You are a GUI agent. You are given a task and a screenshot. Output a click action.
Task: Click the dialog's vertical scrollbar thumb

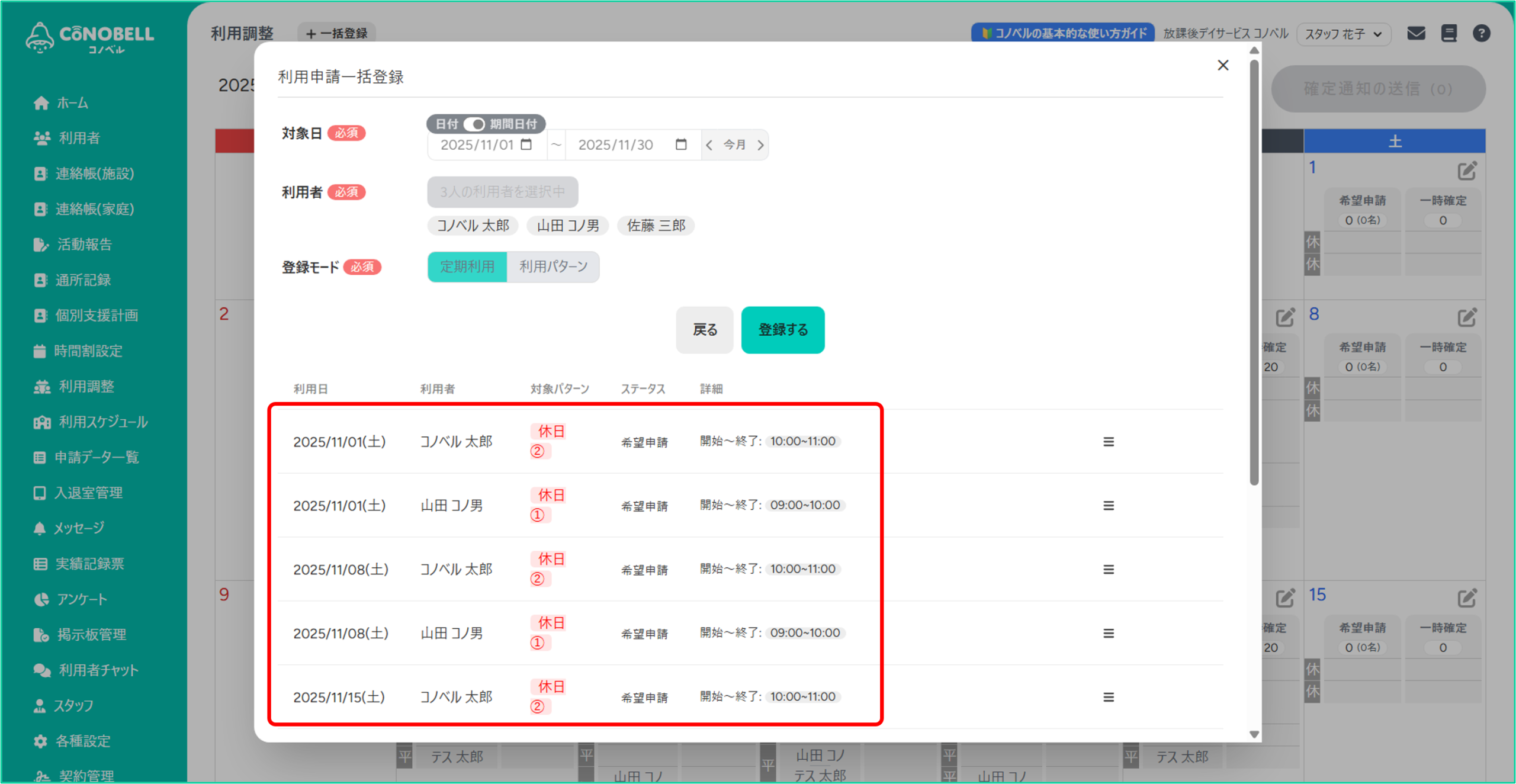(x=1254, y=272)
